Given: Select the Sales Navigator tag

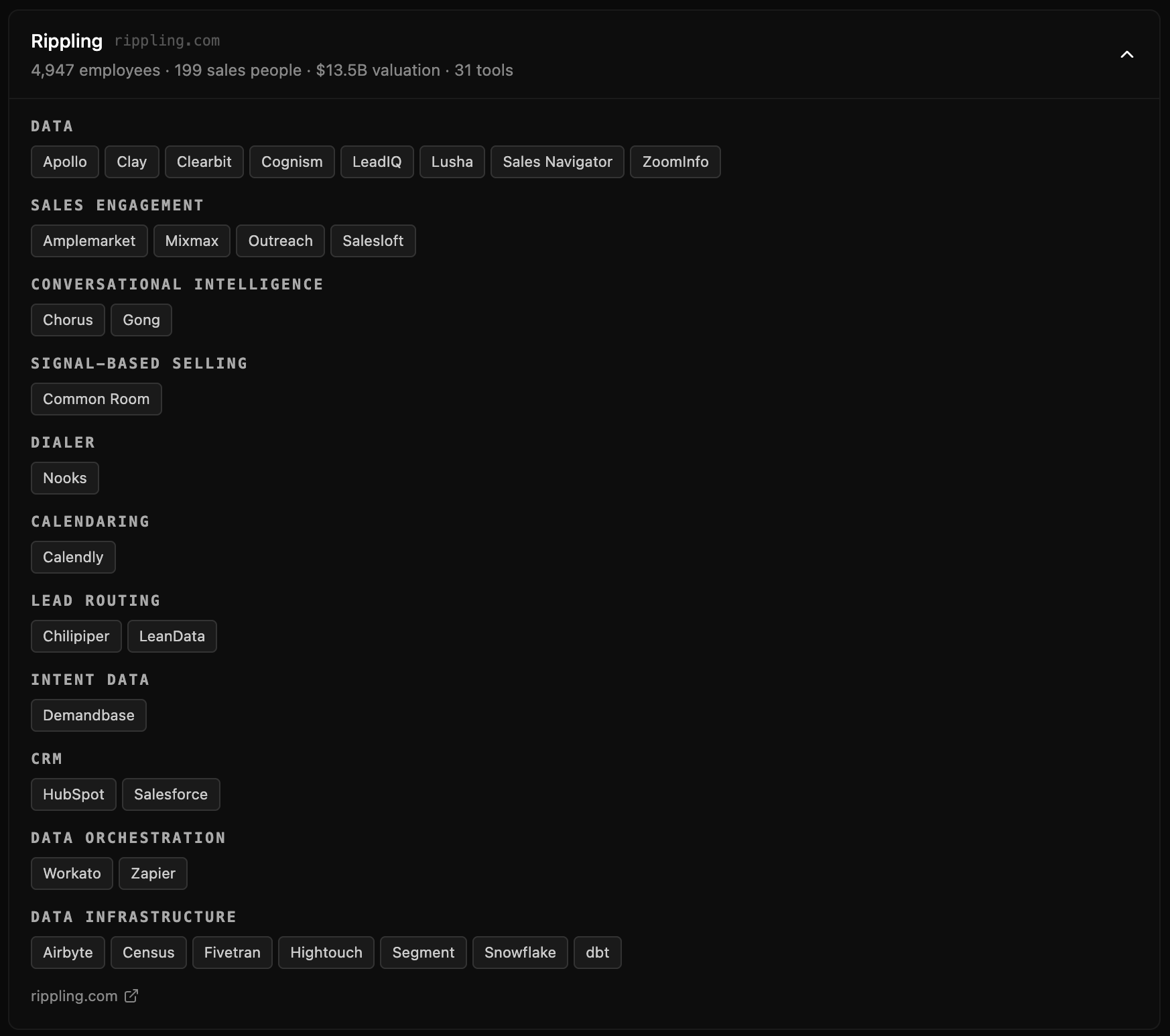Looking at the screenshot, I should click(558, 161).
